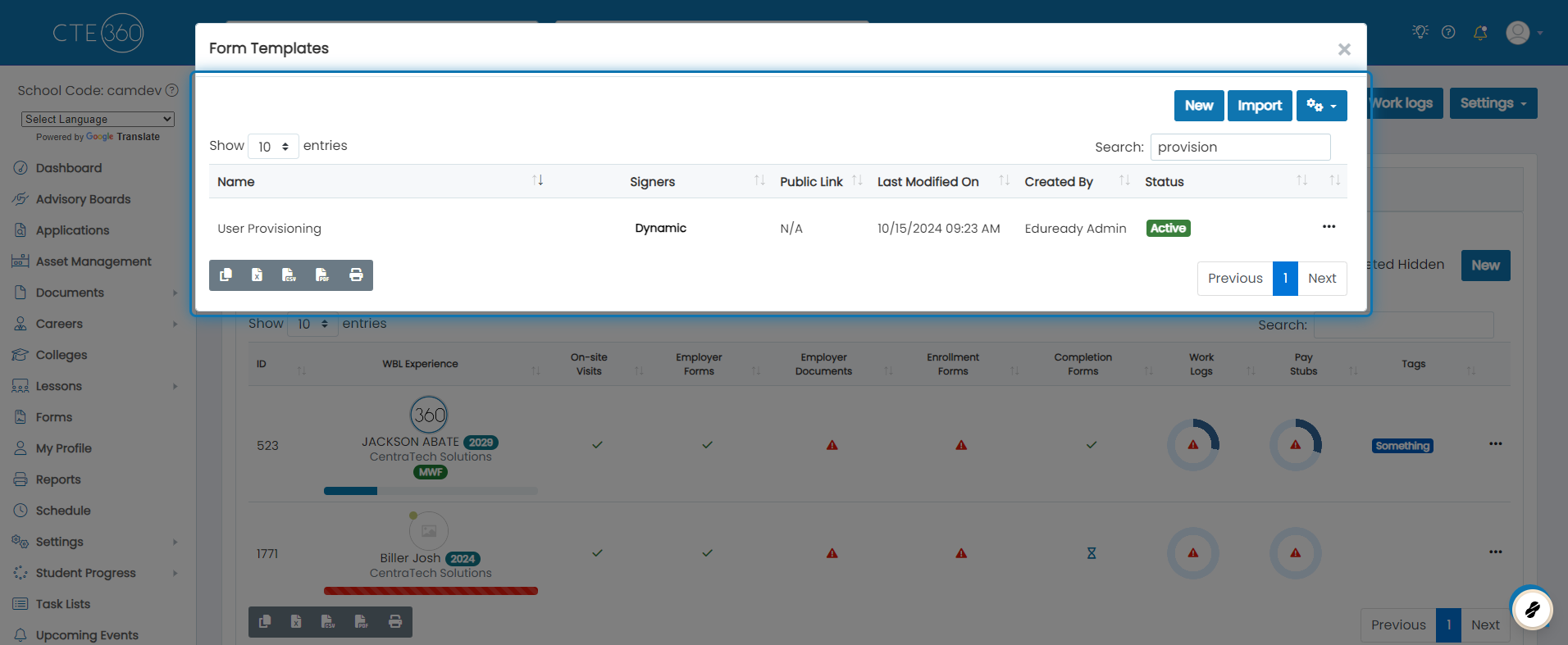
Task: Expand the sidebar Settings menu
Action: click(97, 542)
